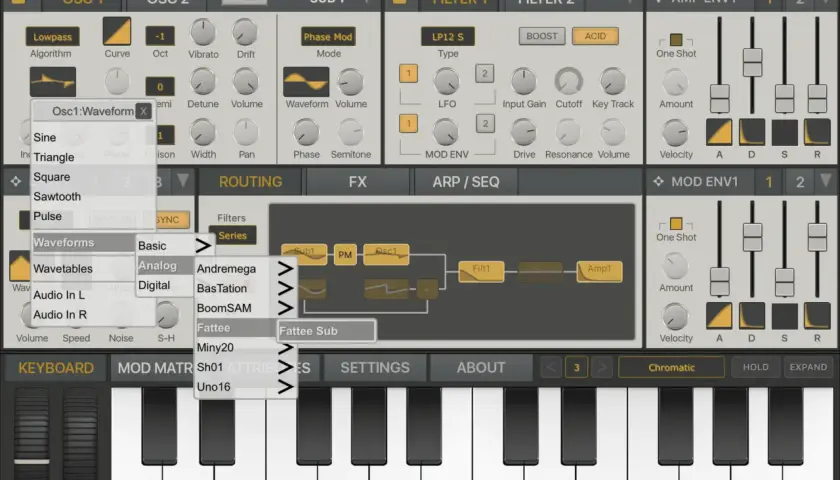Click the Filt1 routing block
Screen dimensions: 840x480
pyautogui.click(x=481, y=272)
